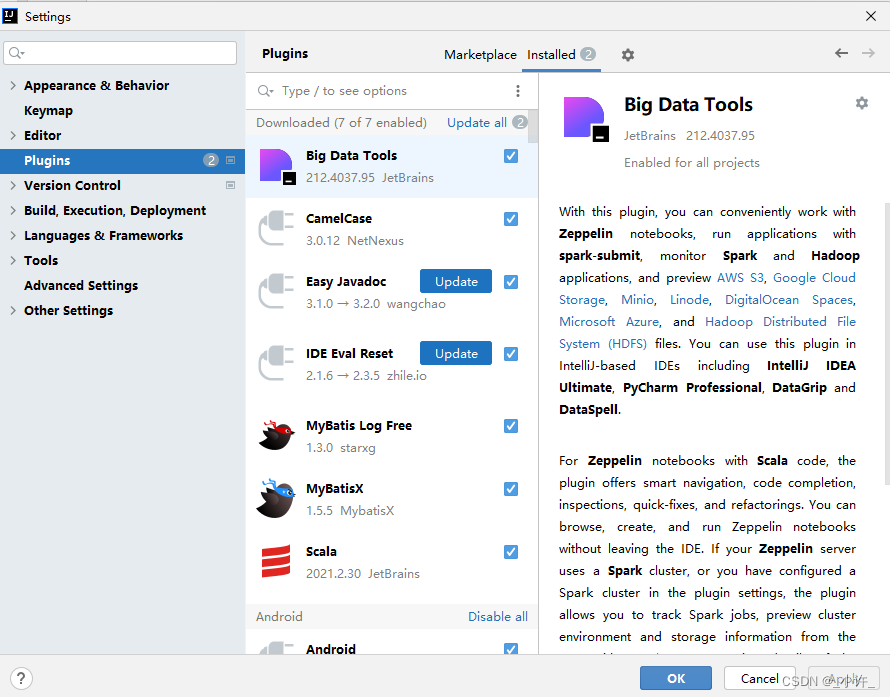The height and width of the screenshot is (697, 890).
Task: Click the Cancel button
Action: (759, 678)
